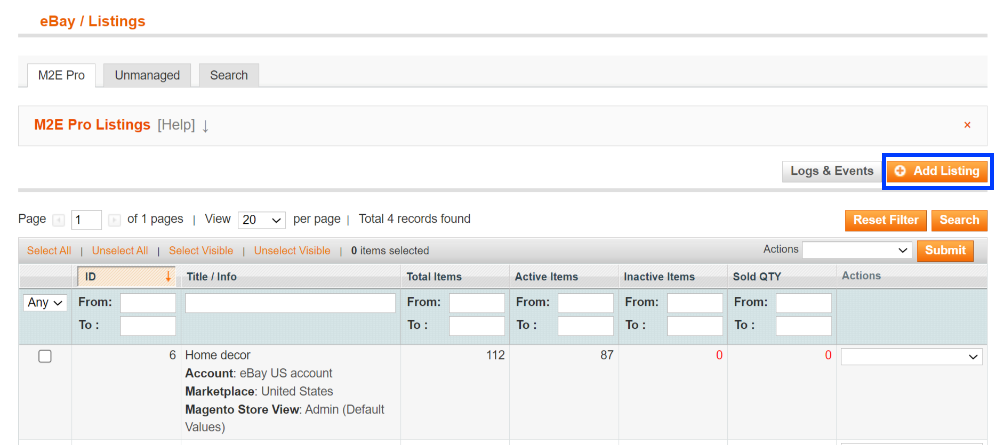Viewport: 1004px width, 445px height.
Task: Open the Help link for listings
Action: pos(176,125)
